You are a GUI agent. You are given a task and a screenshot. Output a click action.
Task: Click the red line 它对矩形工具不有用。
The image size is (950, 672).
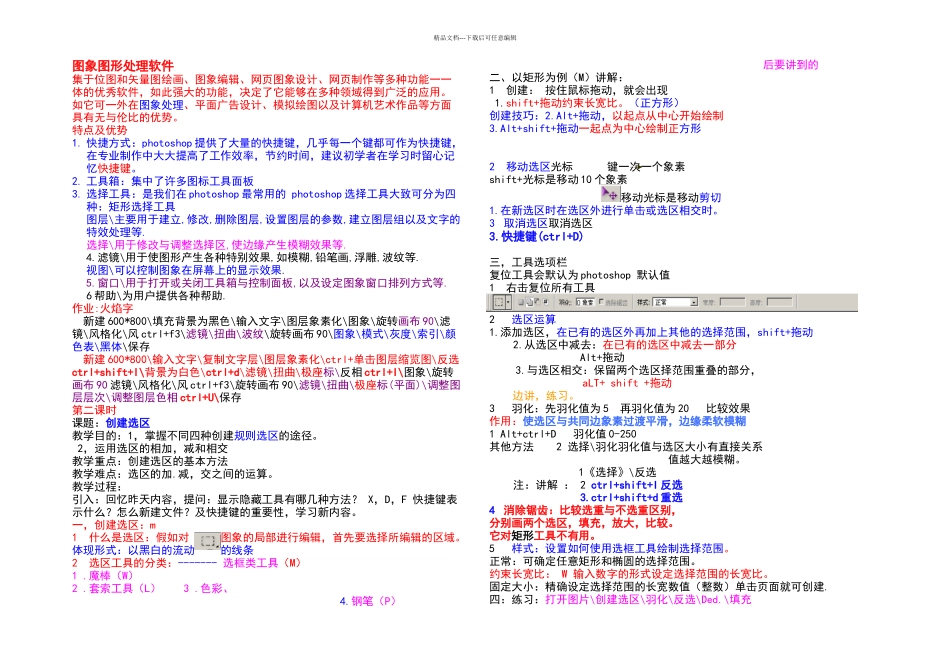[542, 536]
